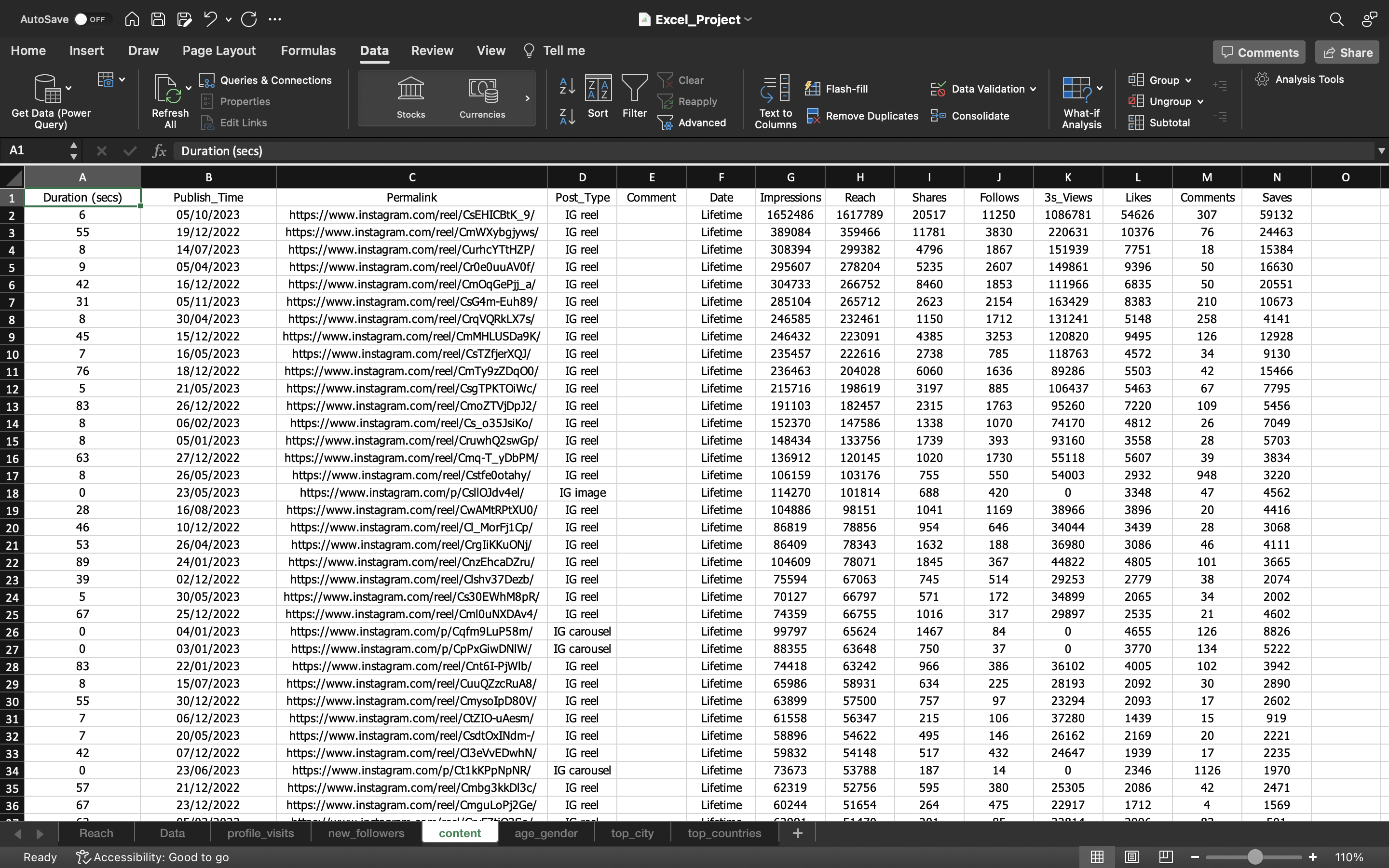Click the fx insert function icon
The width and height of the screenshot is (1389, 868).
tap(159, 151)
